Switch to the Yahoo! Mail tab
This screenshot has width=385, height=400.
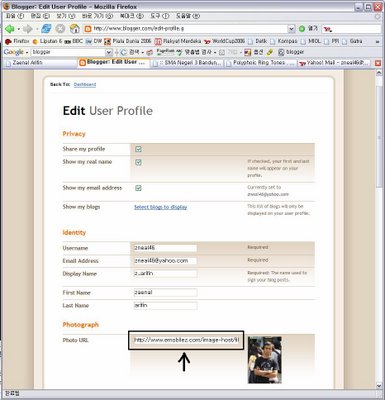pyautogui.click(x=334, y=63)
